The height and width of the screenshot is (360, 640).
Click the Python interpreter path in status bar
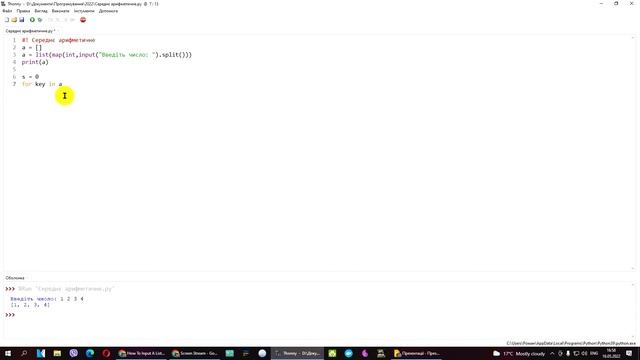571,343
